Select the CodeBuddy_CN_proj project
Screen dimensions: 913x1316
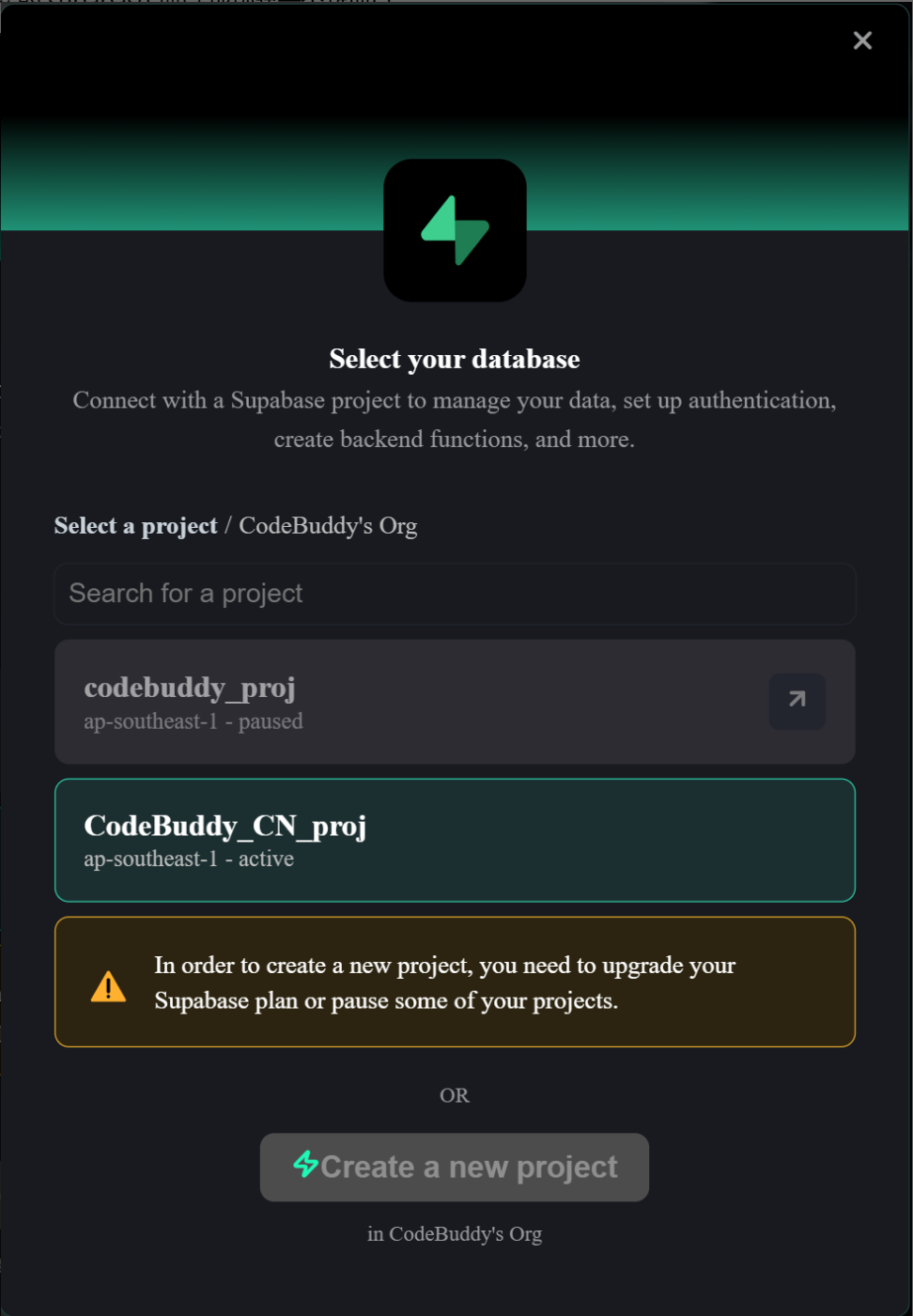455,840
